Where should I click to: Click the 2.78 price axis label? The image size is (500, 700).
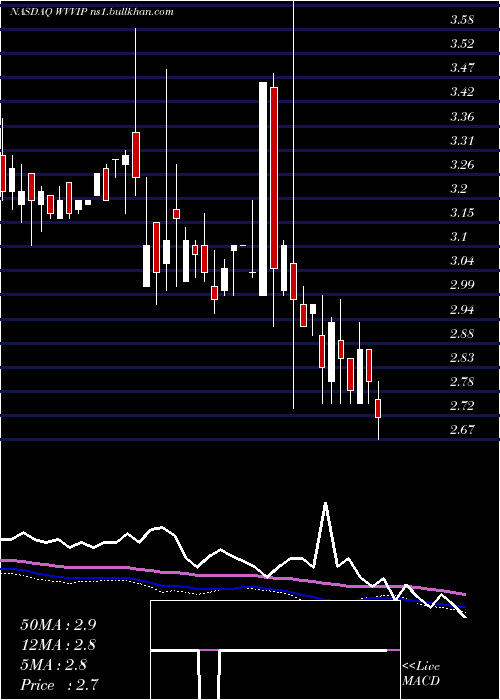click(x=461, y=382)
